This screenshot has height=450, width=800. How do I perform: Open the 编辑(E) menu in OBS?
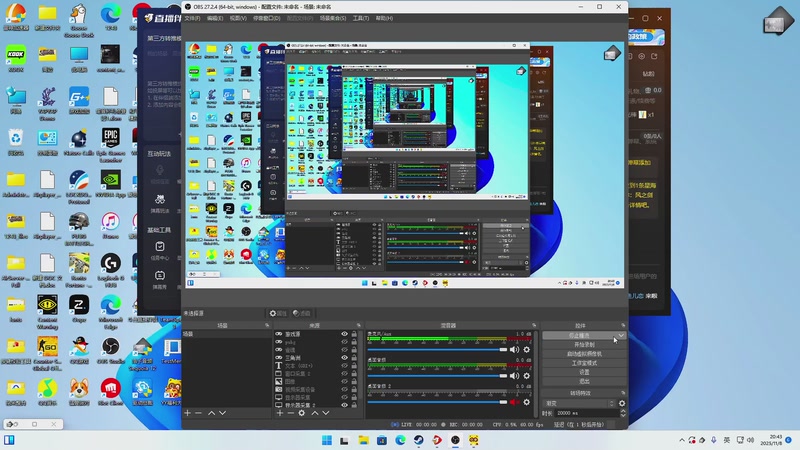[x=215, y=18]
